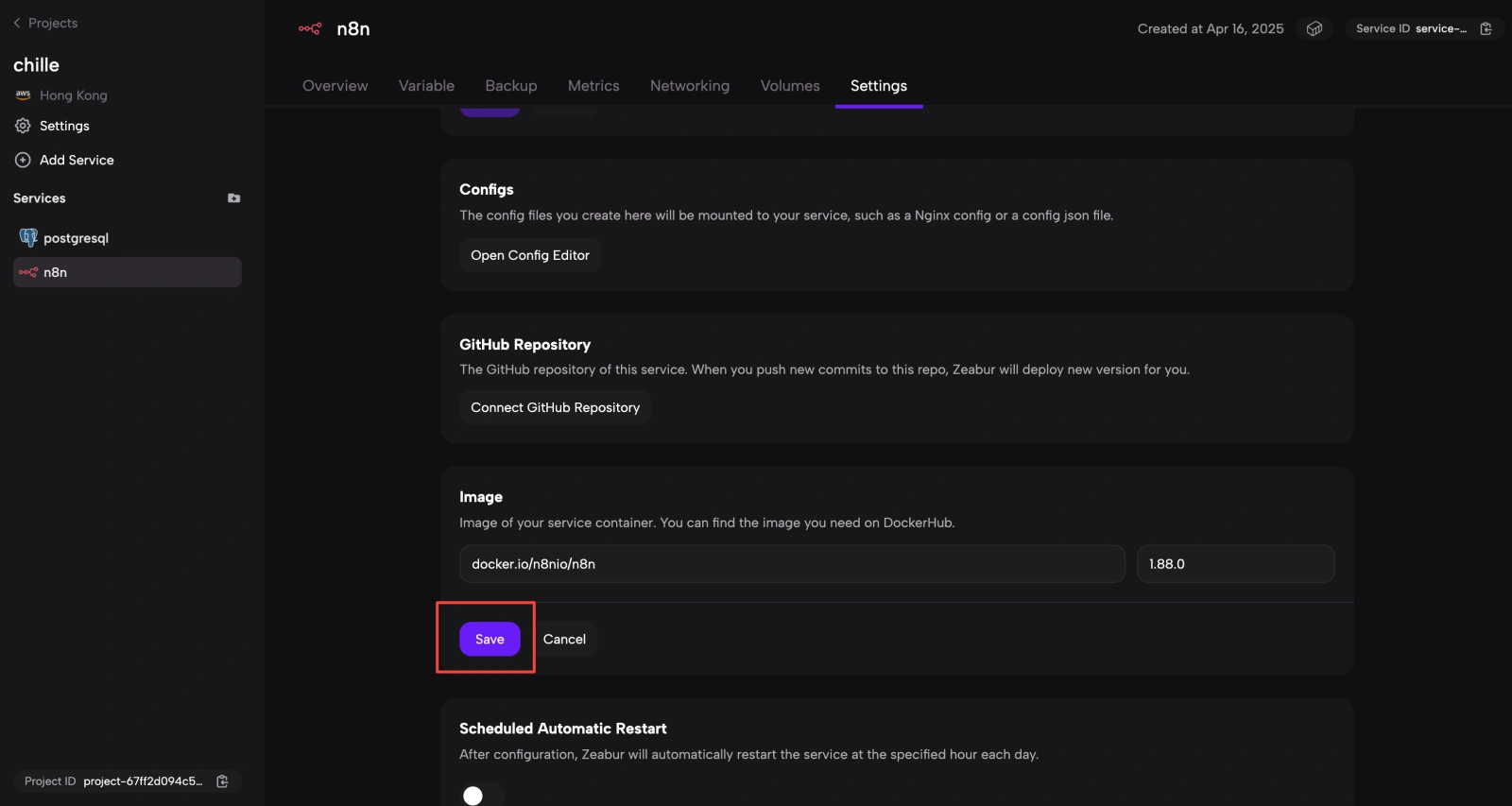Image resolution: width=1512 pixels, height=806 pixels.
Task: Click the postgresql elephant icon
Action: click(28, 237)
